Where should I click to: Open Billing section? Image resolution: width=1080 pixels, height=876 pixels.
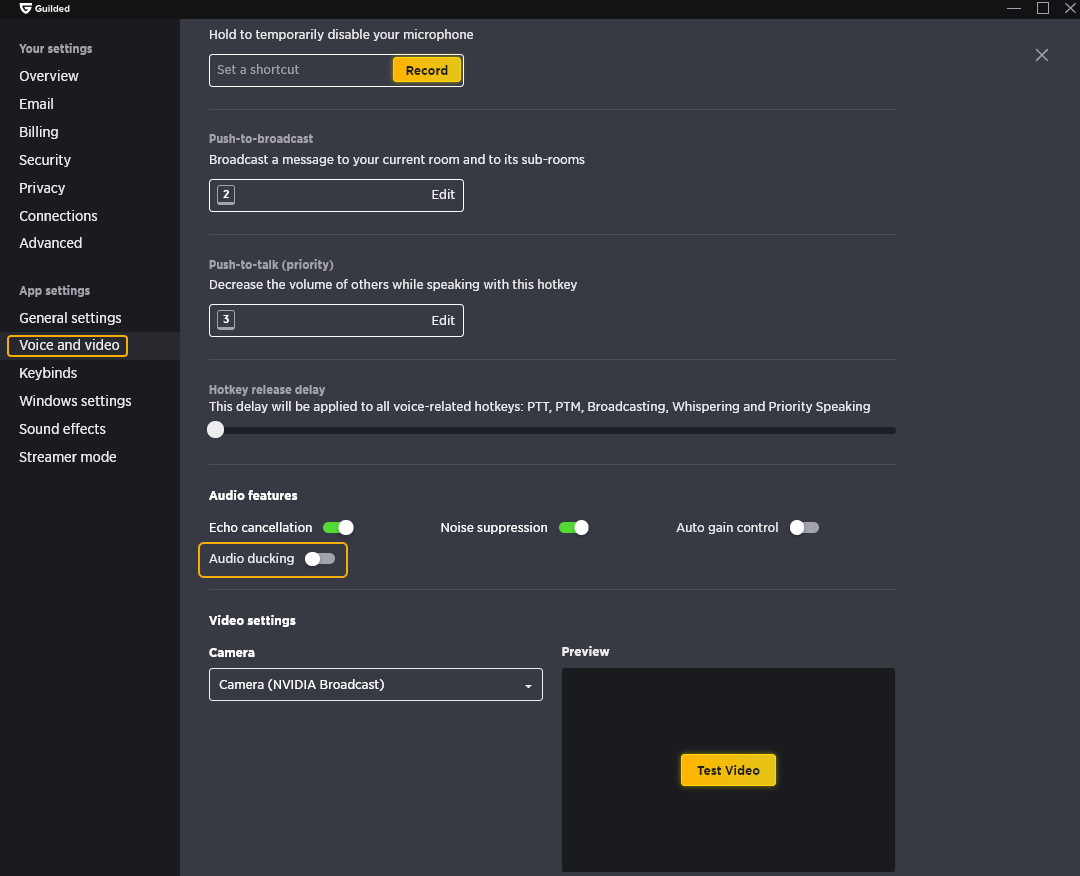click(39, 132)
